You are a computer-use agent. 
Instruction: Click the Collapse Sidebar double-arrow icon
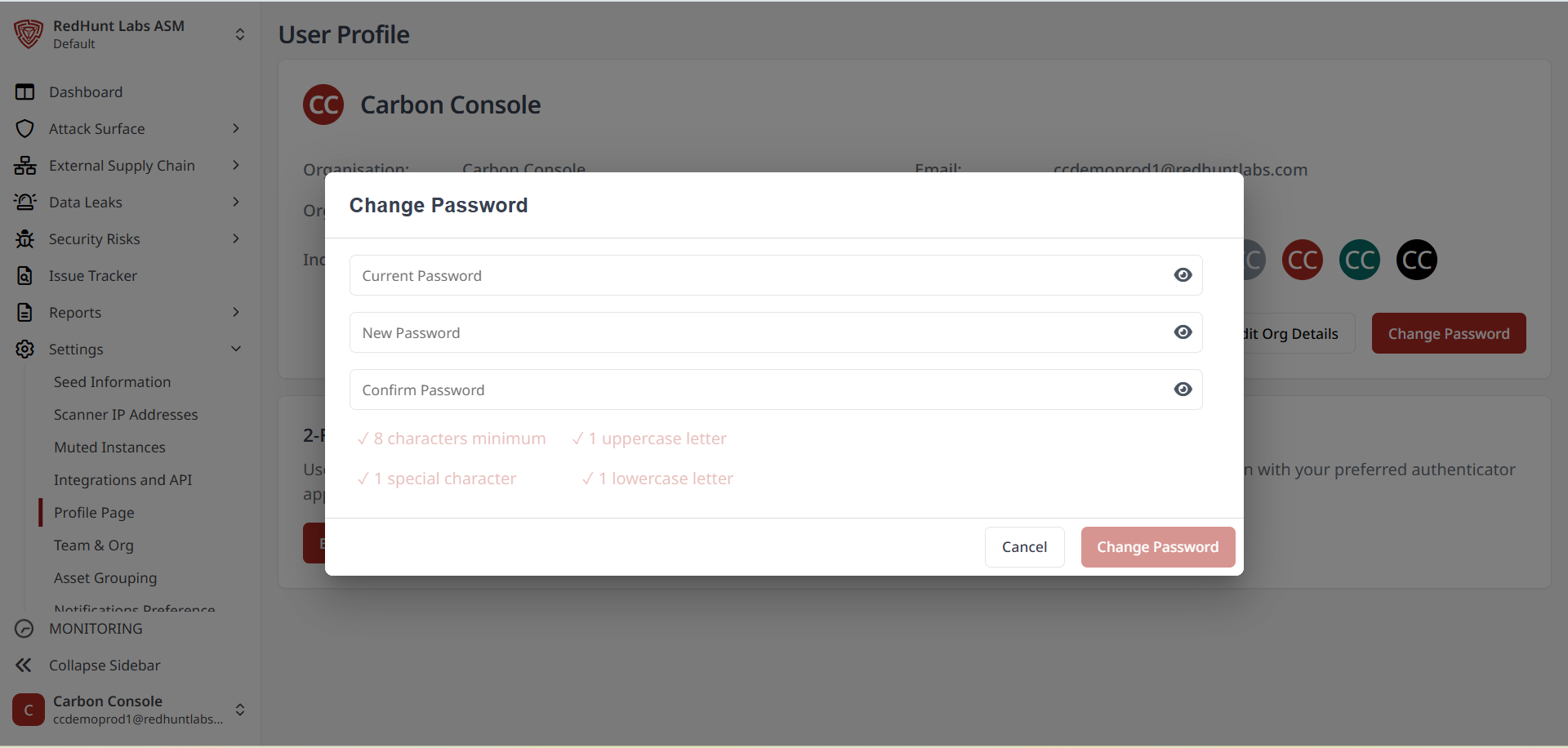pos(24,666)
